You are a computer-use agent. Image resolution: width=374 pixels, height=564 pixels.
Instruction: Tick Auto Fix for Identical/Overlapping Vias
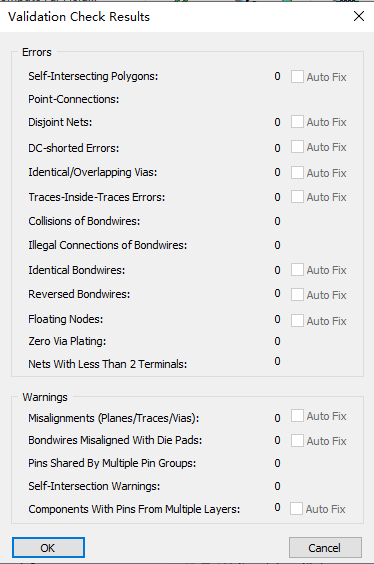click(297, 173)
